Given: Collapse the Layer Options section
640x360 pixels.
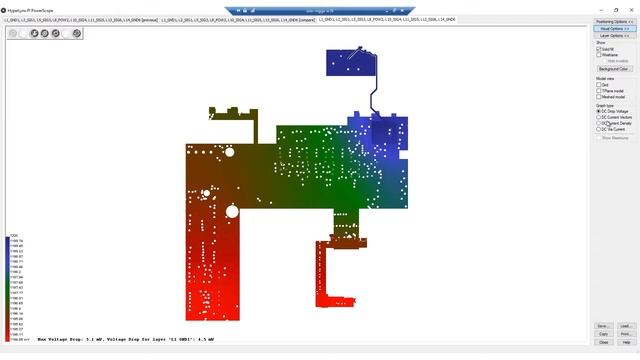Looking at the screenshot, I should click(x=614, y=36).
